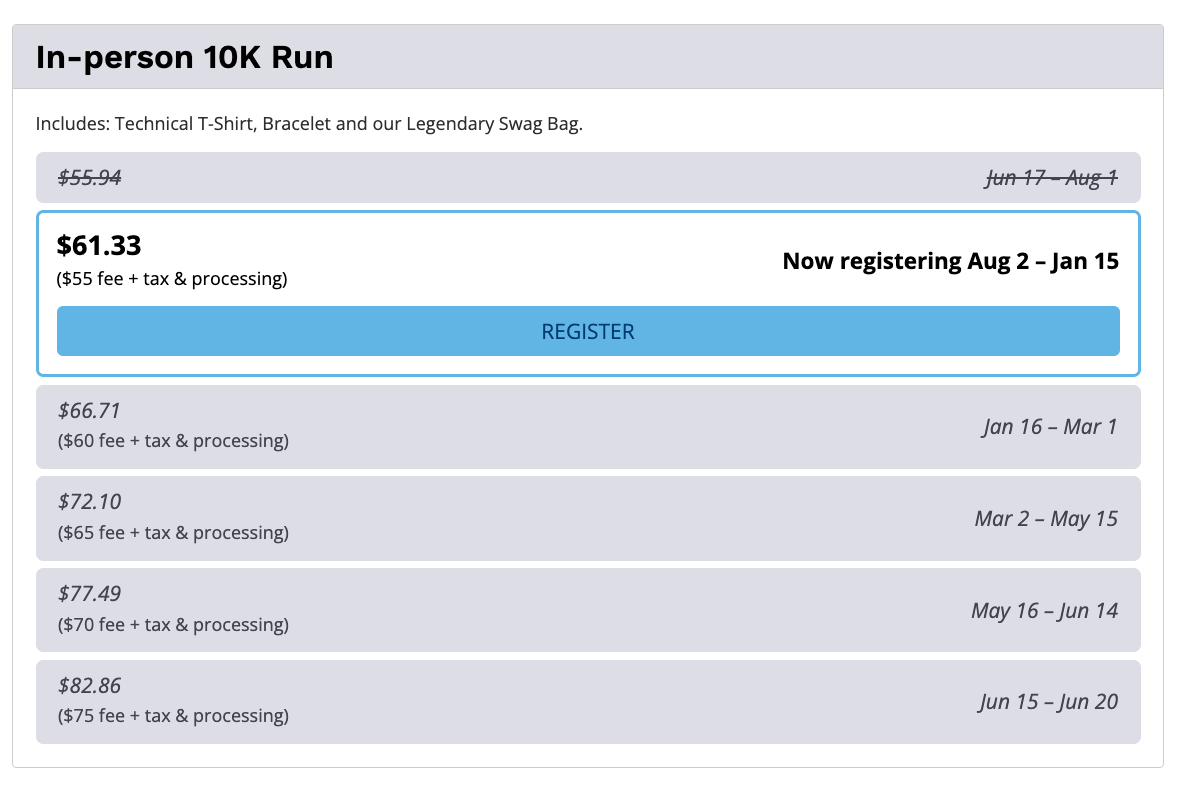Viewport: 1181px width, 790px height.
Task: Click the current $61.33 price
Action: point(99,245)
